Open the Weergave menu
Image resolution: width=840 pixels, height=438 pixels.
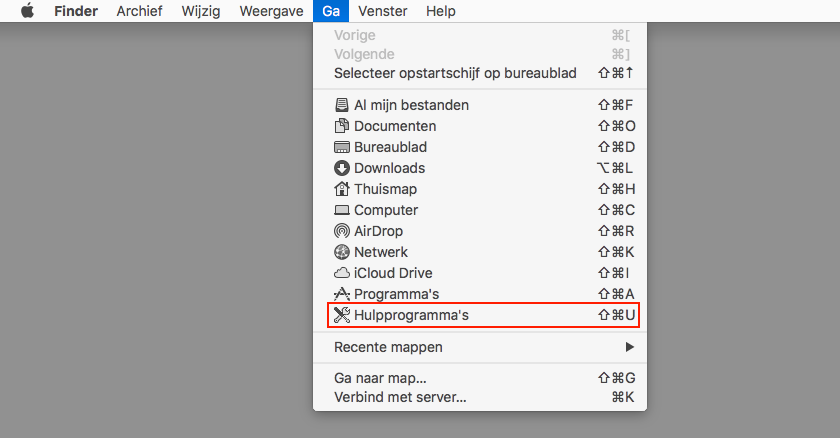click(272, 11)
